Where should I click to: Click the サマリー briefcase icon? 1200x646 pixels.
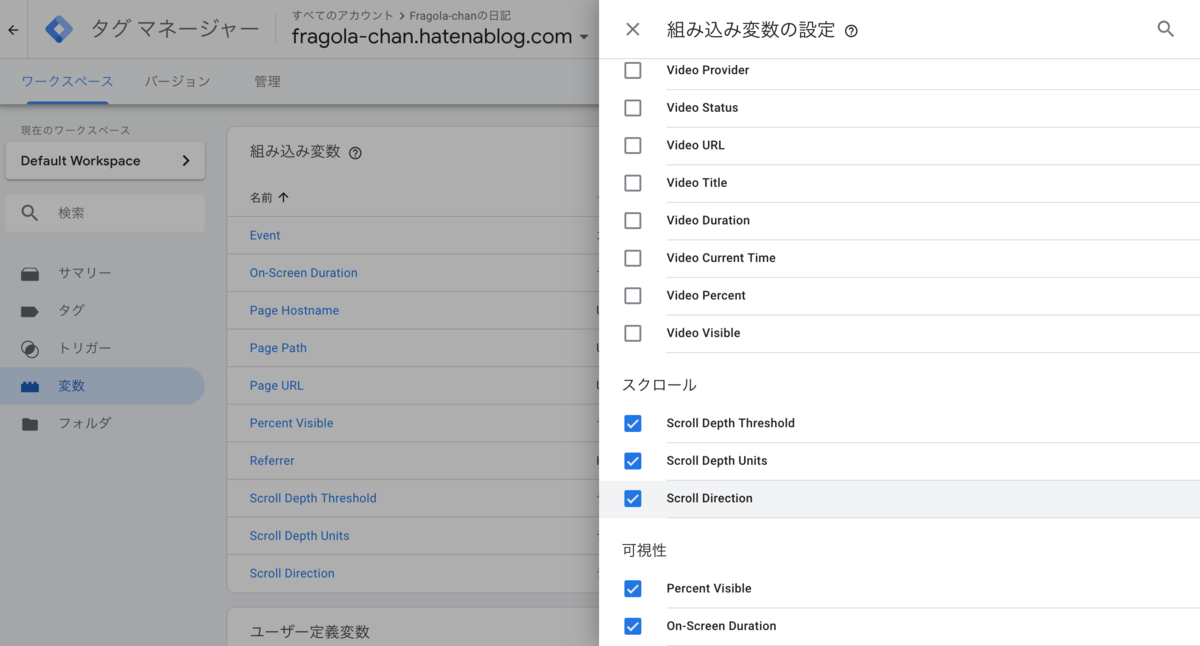pos(30,274)
